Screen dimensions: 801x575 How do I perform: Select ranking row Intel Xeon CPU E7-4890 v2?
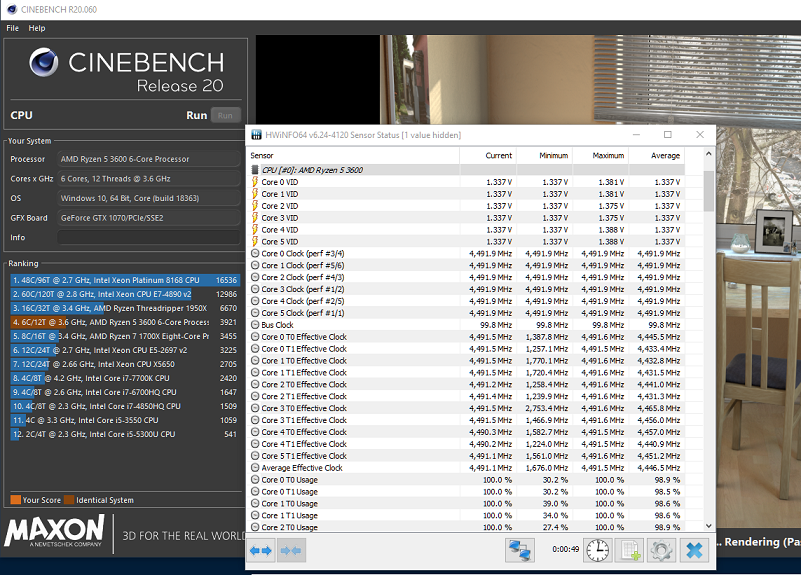pyautogui.click(x=125, y=294)
